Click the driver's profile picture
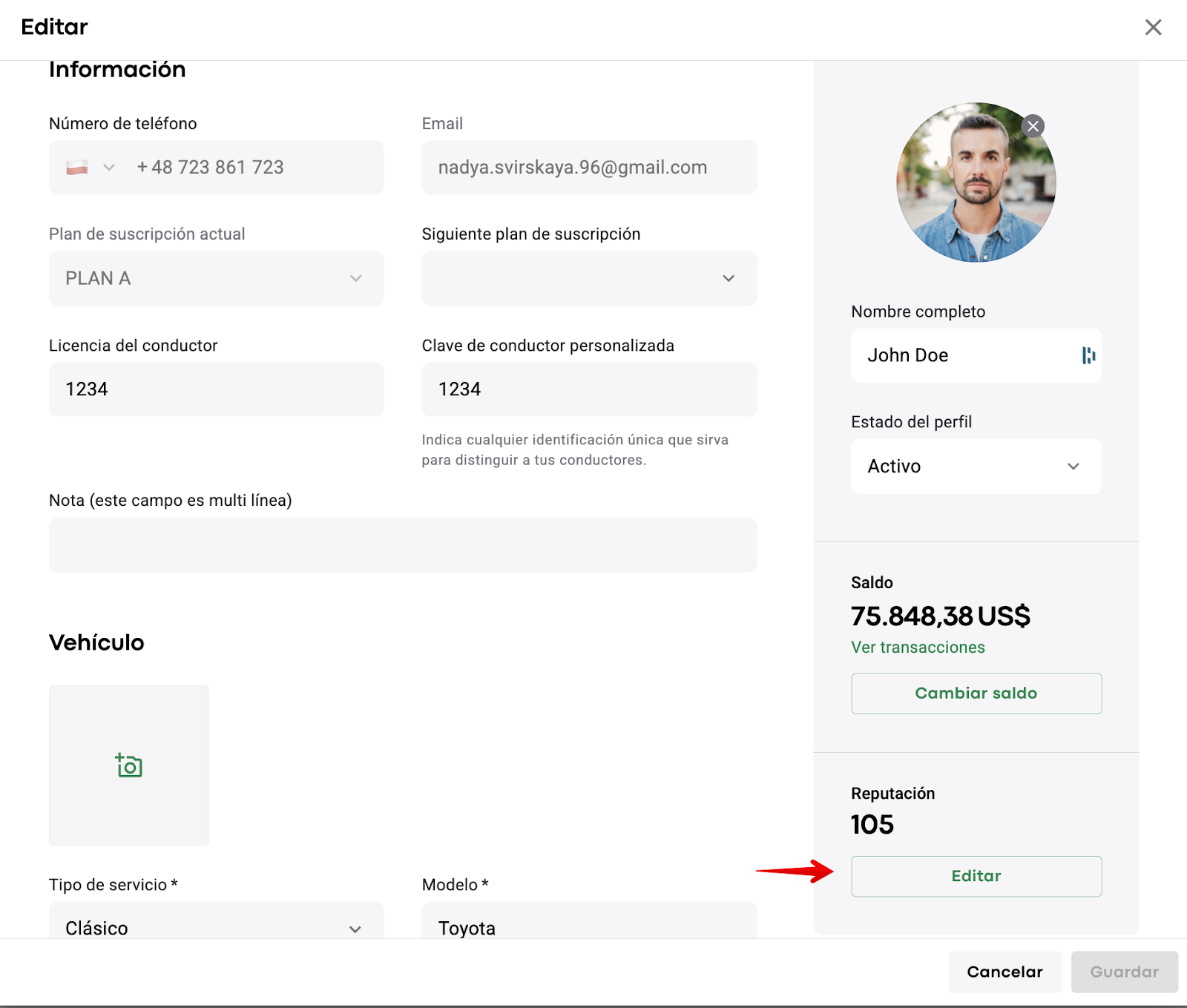Image resolution: width=1187 pixels, height=1008 pixels. pyautogui.click(x=970, y=185)
